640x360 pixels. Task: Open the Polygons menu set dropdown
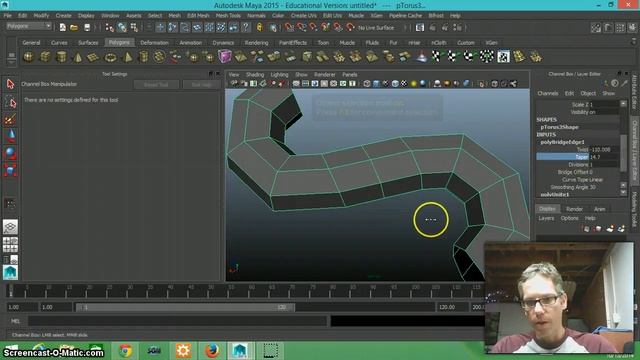(29, 26)
